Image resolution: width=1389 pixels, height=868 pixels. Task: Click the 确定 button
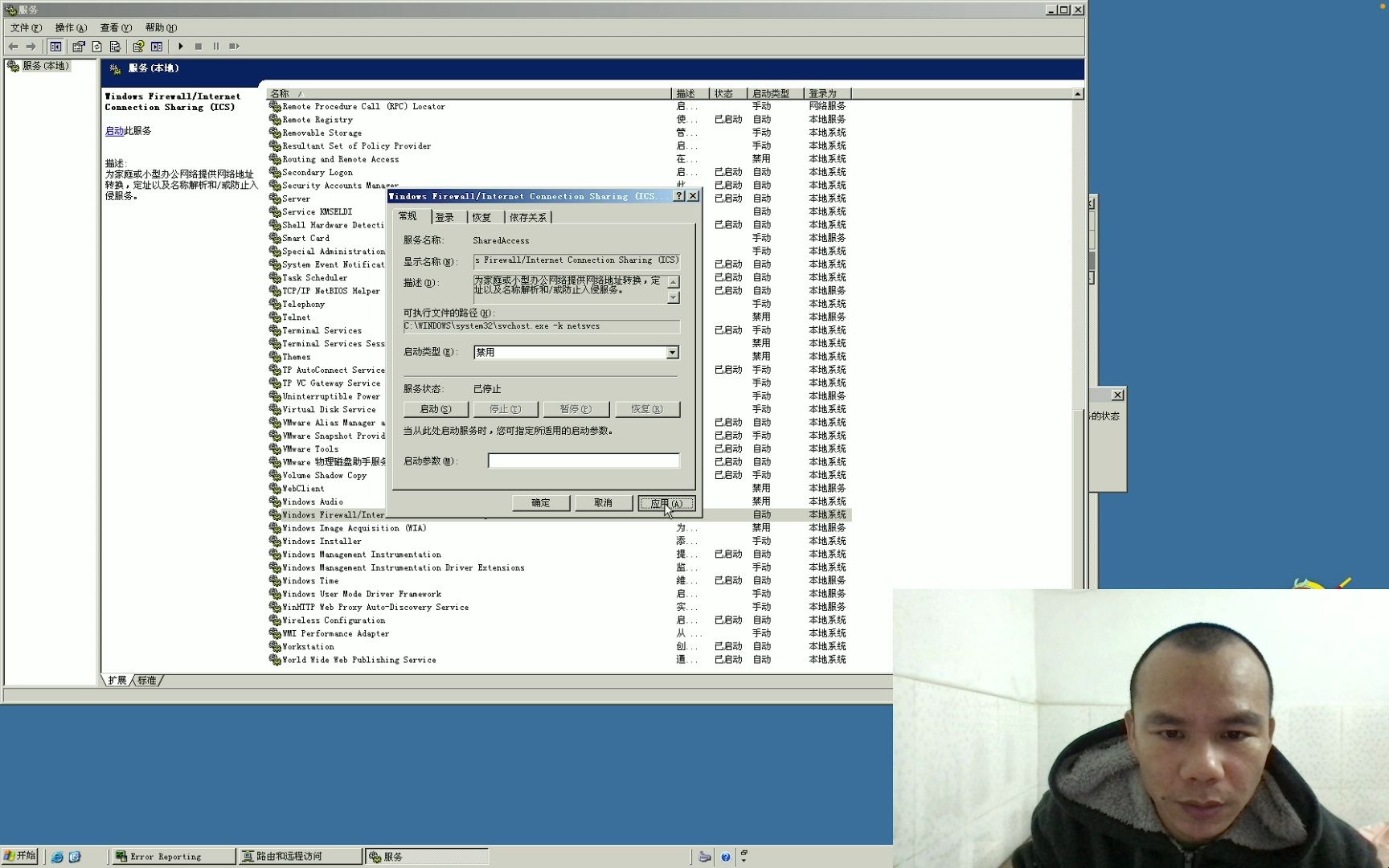click(x=541, y=504)
